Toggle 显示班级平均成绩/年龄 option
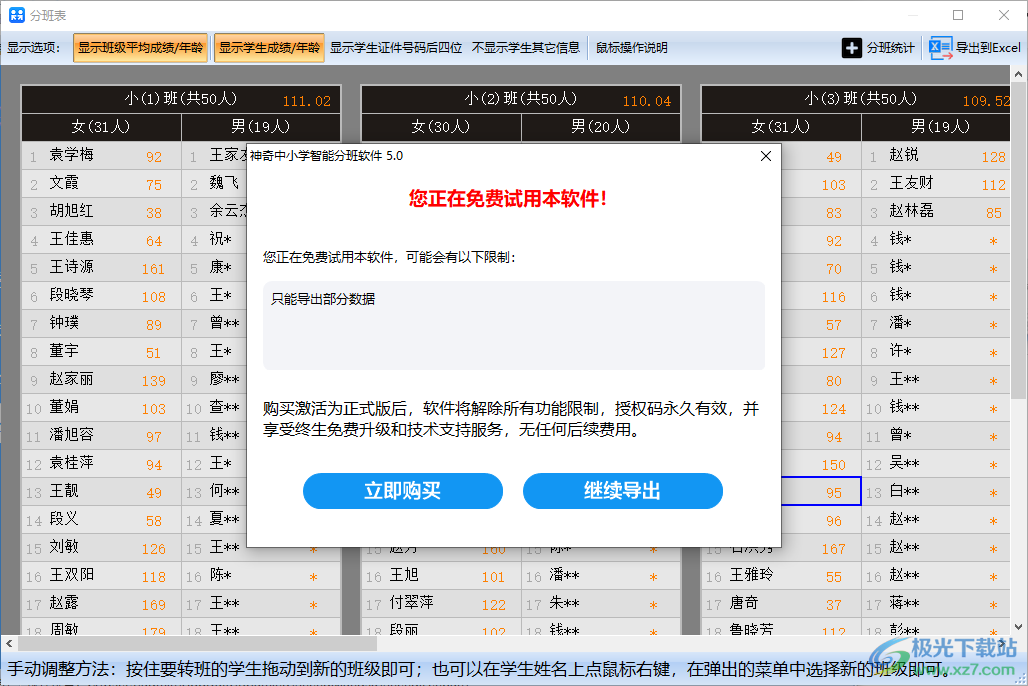The height and width of the screenshot is (686, 1028). pos(140,48)
